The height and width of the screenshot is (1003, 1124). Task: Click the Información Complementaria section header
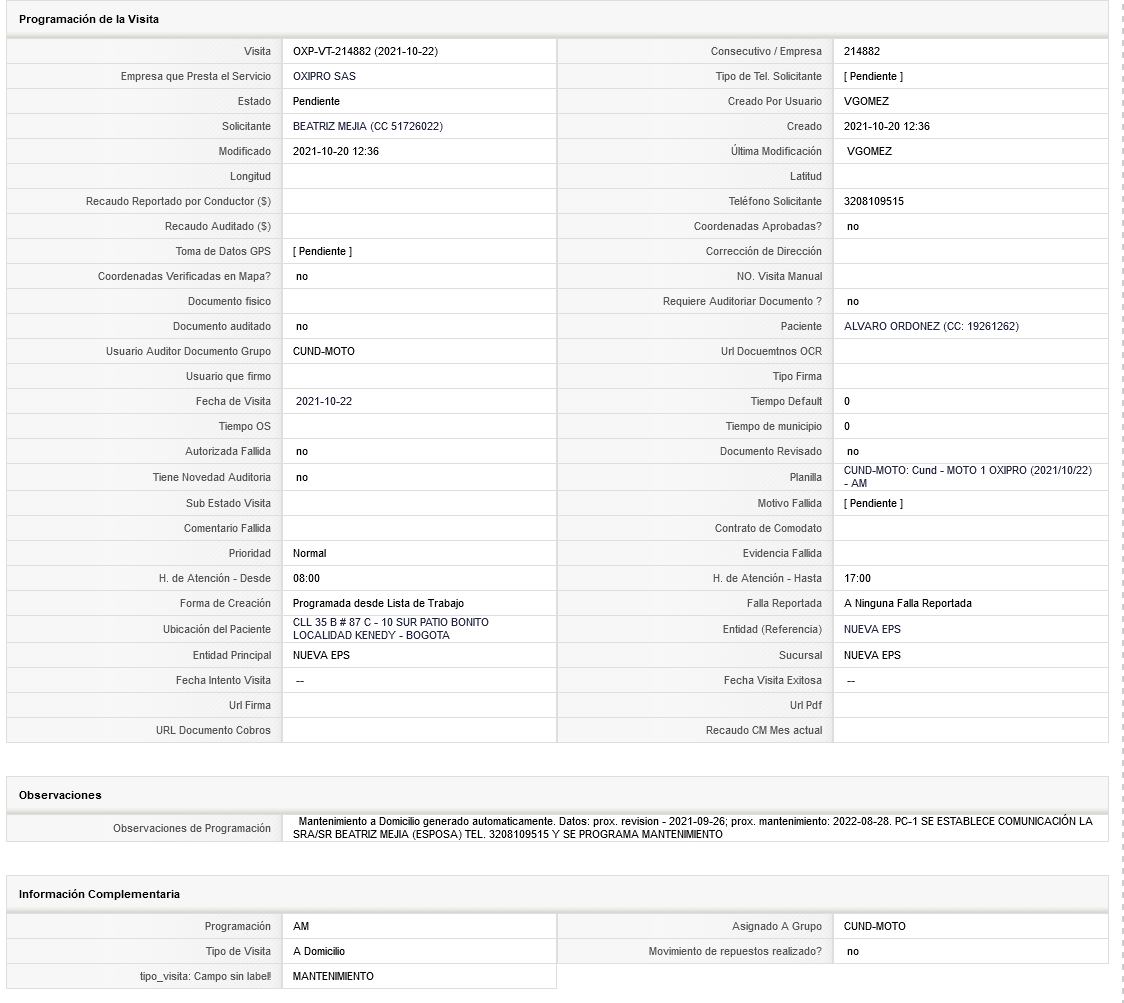pyautogui.click(x=99, y=894)
